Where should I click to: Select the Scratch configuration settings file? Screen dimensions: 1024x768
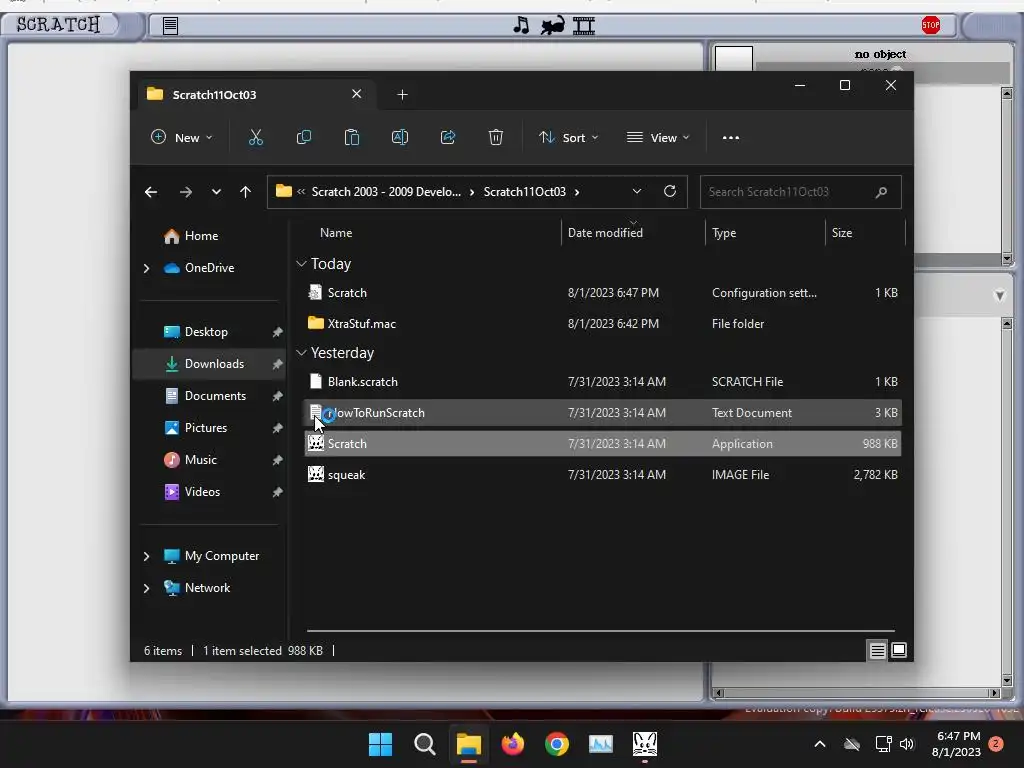603,293
